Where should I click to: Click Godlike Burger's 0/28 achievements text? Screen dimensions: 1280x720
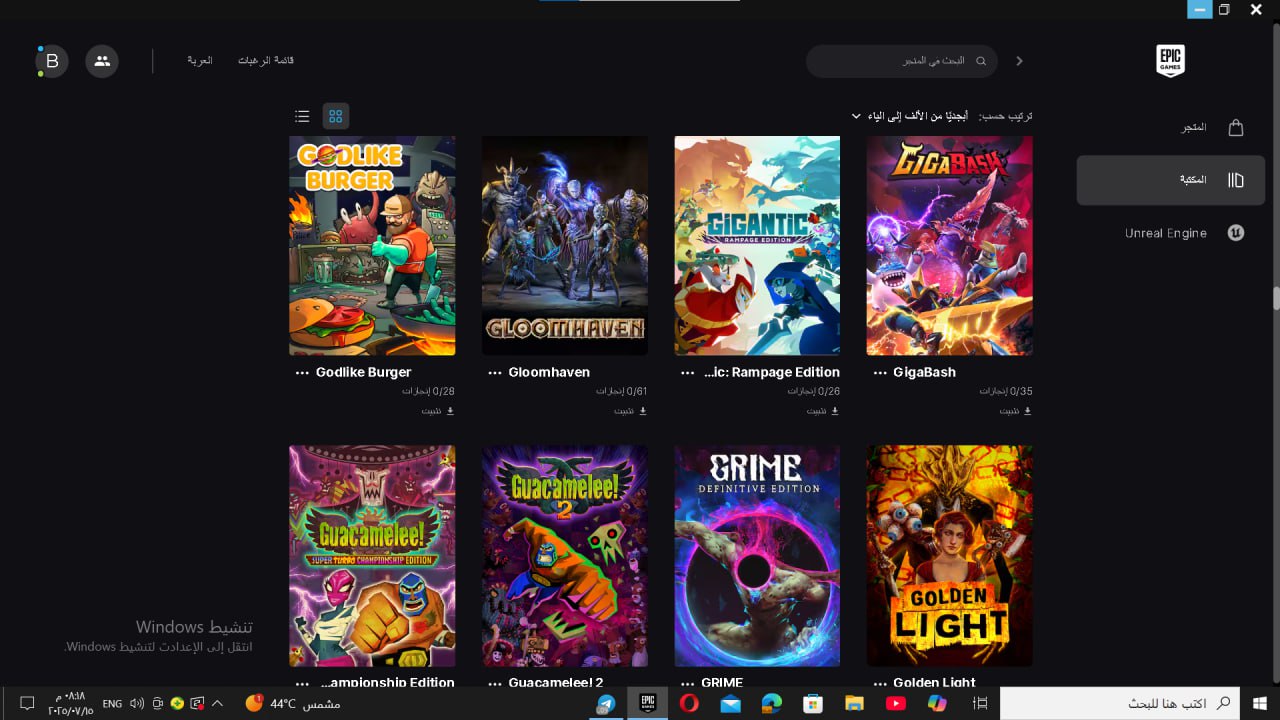(429, 391)
